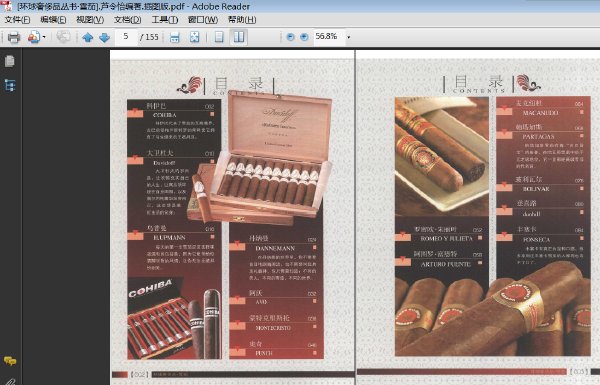Image resolution: width=600 pixels, height=385 pixels.
Task: Go to previous page with up arrow
Action: pos(88,37)
